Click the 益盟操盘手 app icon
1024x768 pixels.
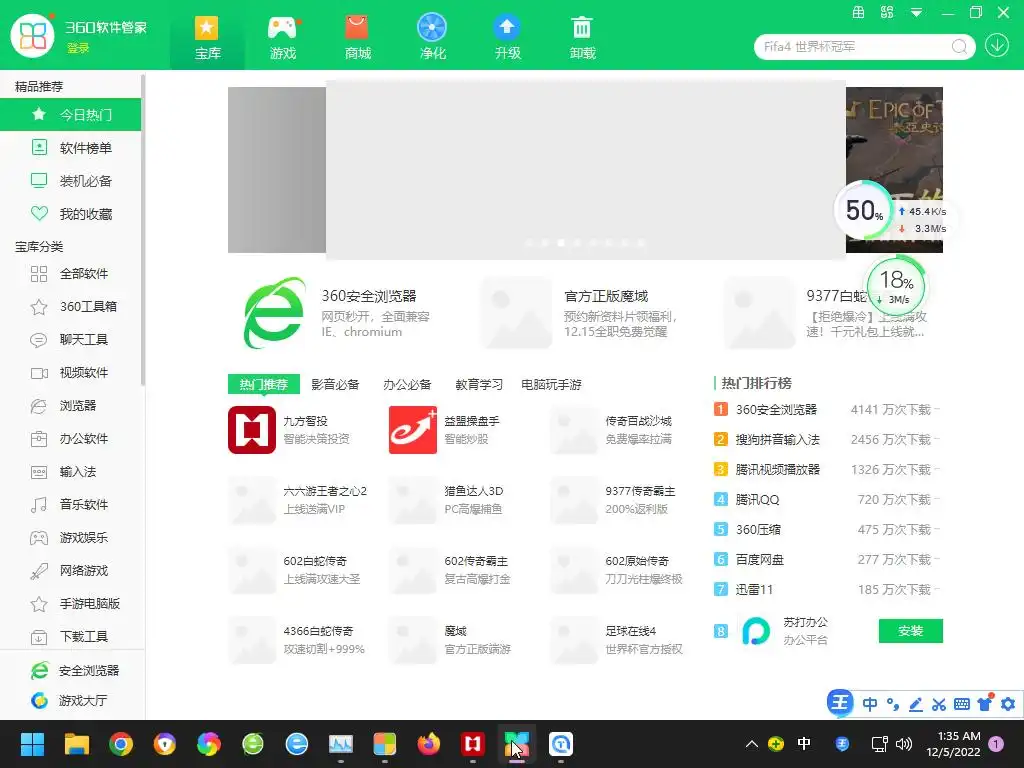click(413, 430)
